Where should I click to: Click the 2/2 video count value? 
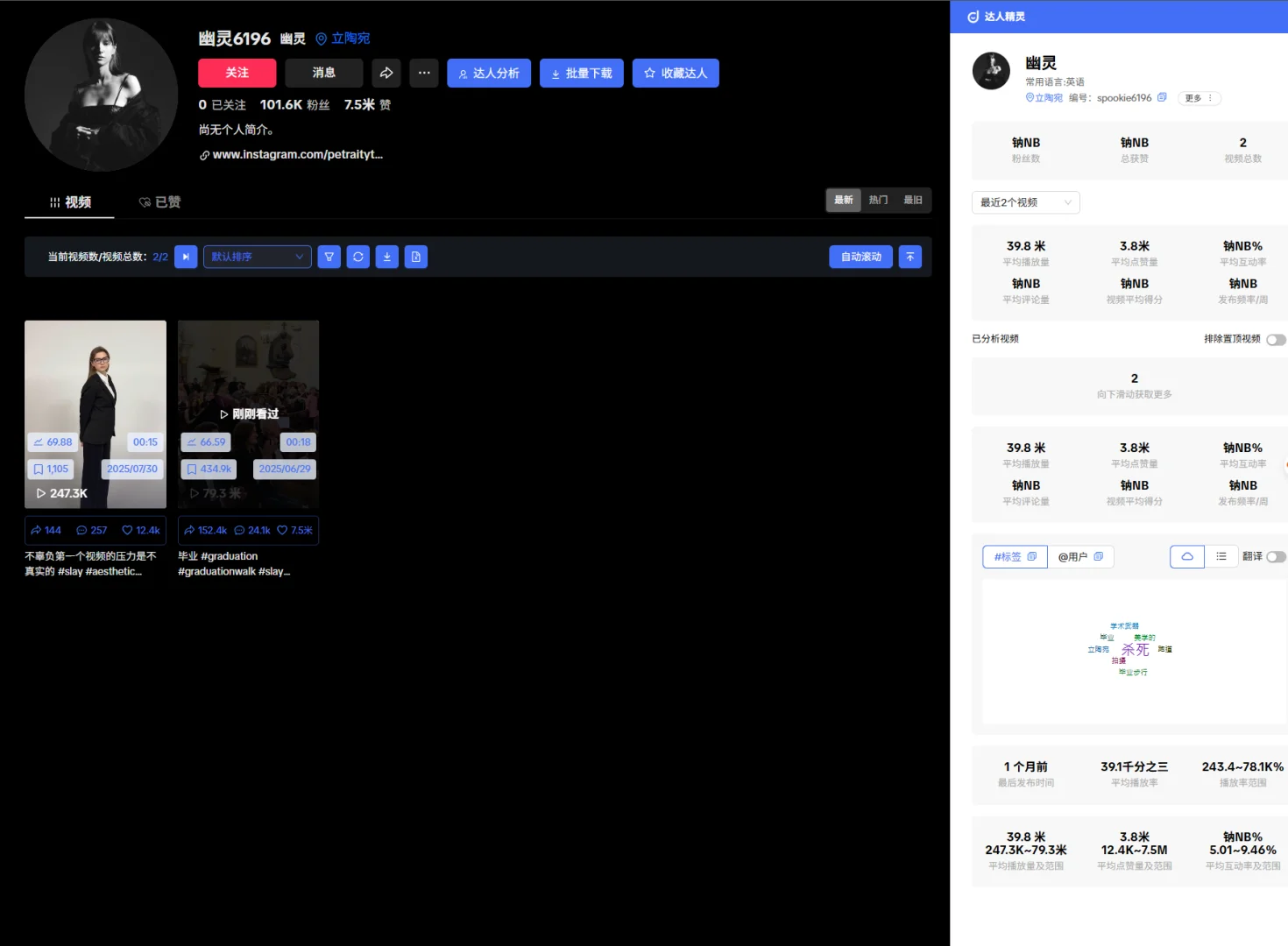pos(160,258)
